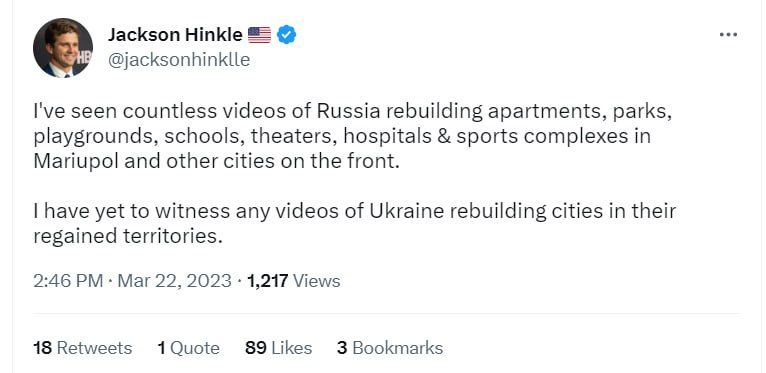Screen dimensions: 766x373
Task: Click the 3 Bookmarks count
Action: [390, 348]
